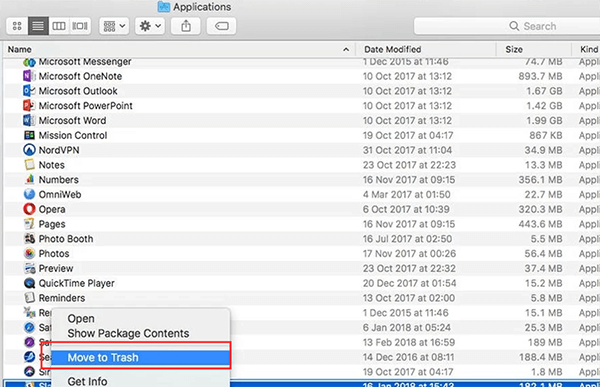The height and width of the screenshot is (387, 600).
Task: Sort by Kind column header
Action: 589,49
